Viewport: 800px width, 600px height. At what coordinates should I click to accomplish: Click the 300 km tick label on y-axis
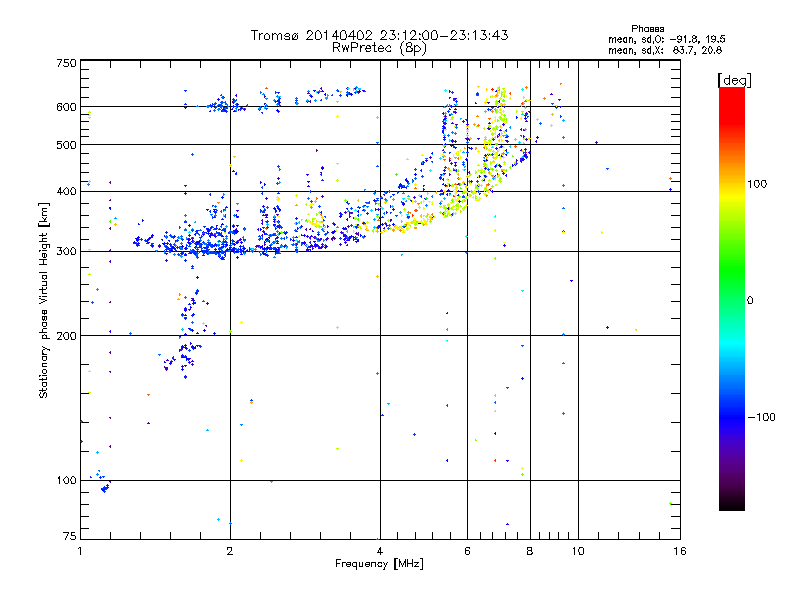point(66,251)
